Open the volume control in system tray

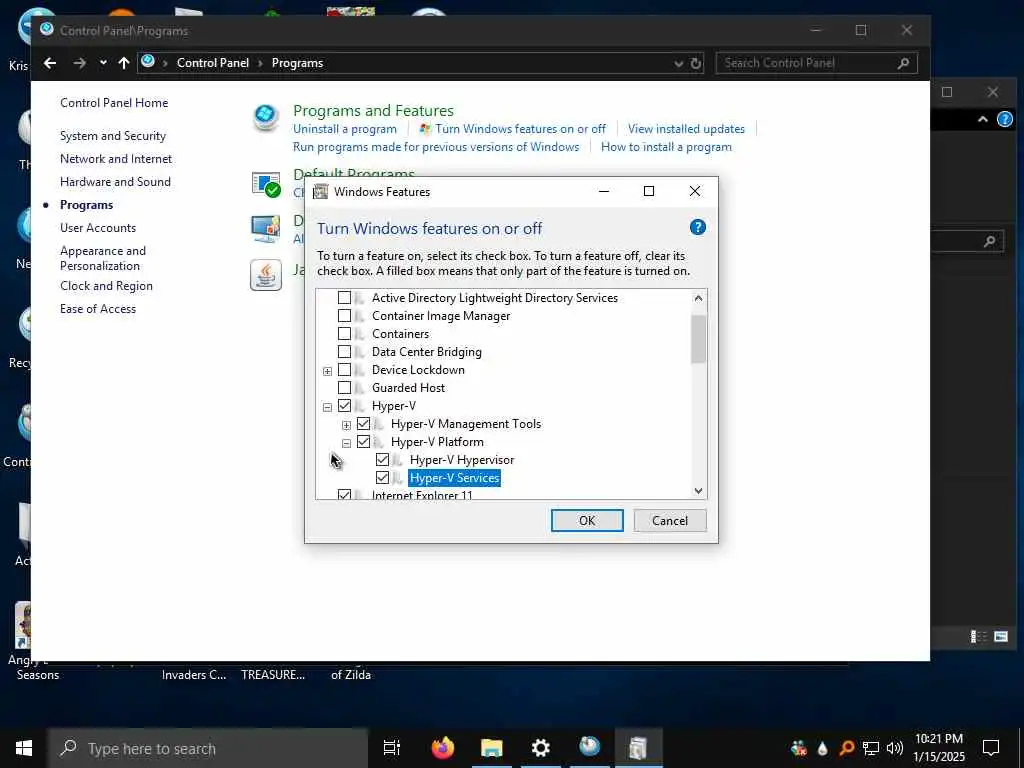(895, 748)
